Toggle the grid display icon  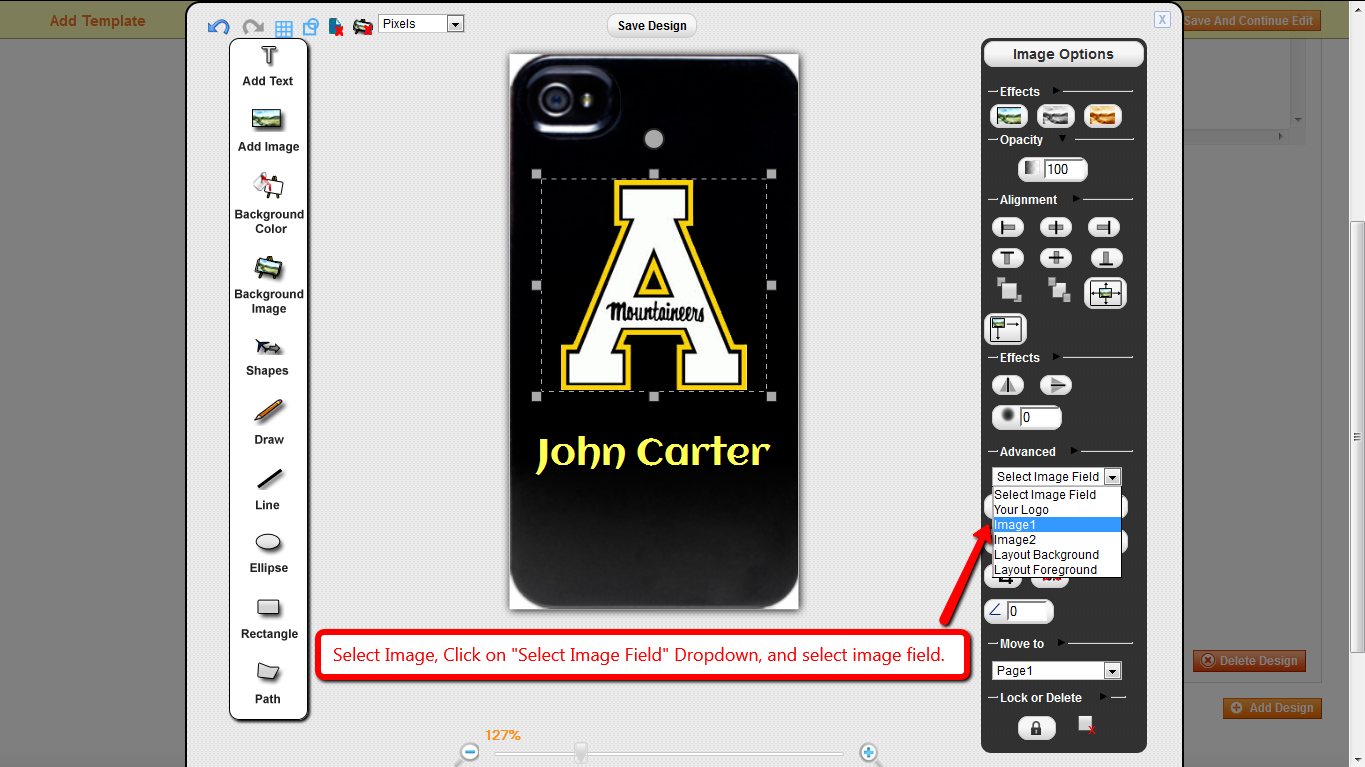pos(284,28)
